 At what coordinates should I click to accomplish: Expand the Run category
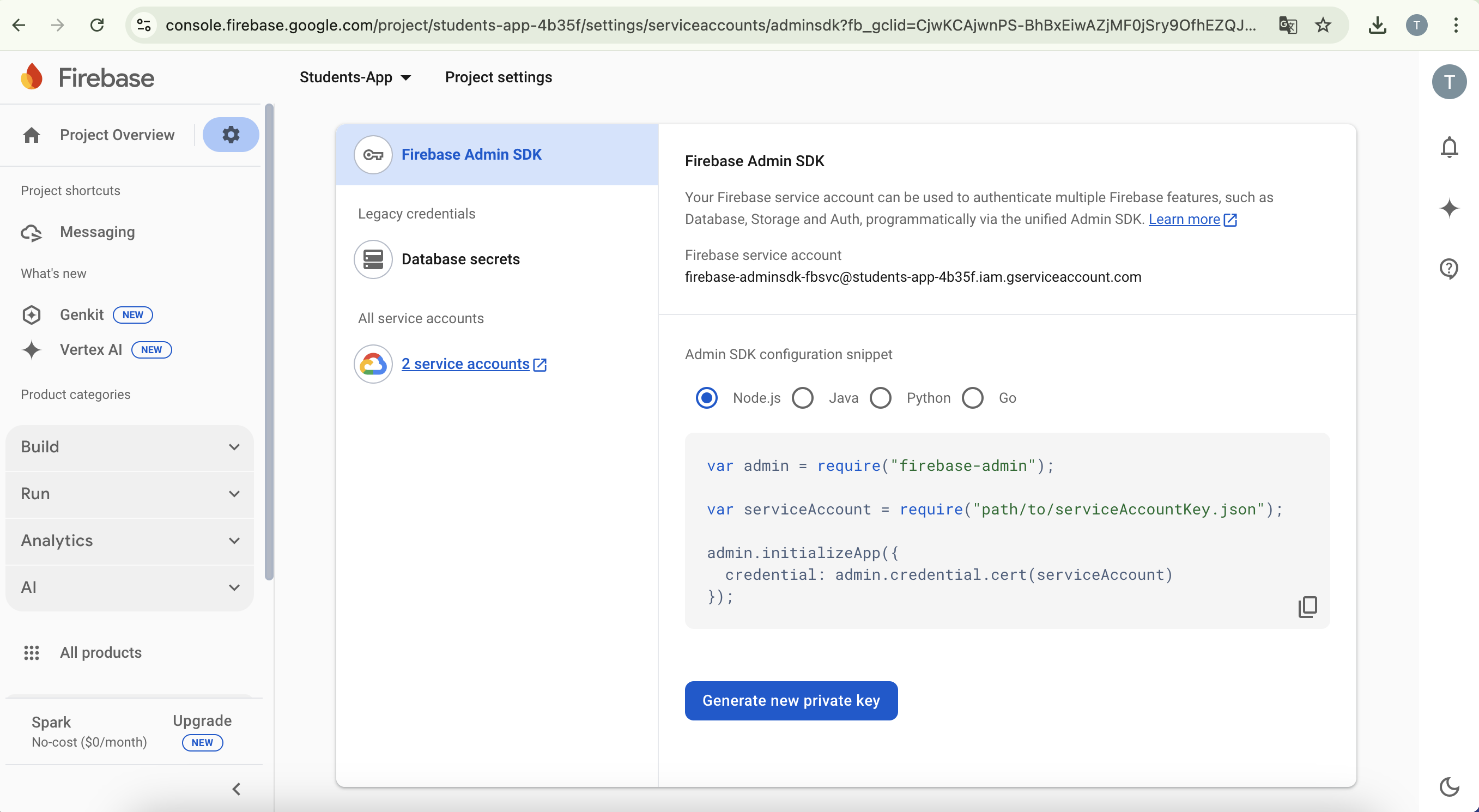130,494
